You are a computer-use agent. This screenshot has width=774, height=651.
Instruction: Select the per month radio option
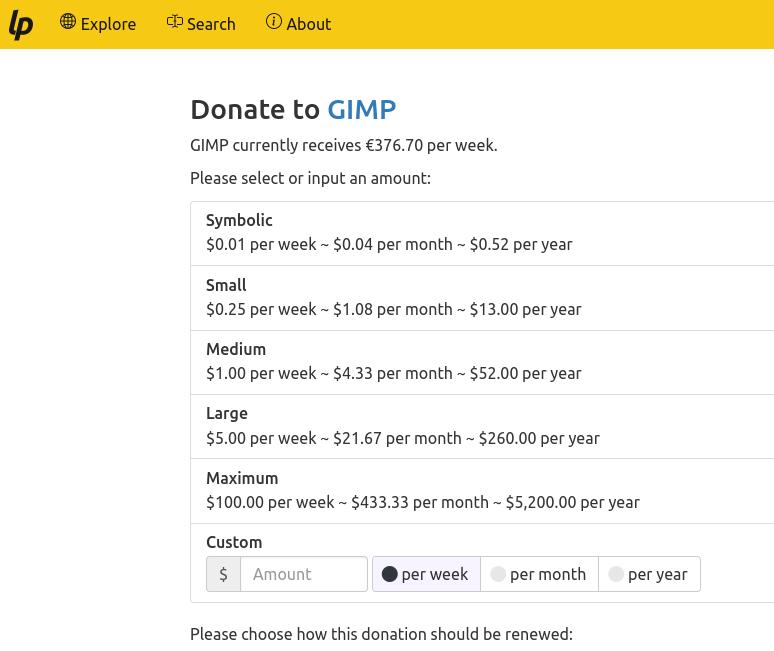[x=539, y=574]
